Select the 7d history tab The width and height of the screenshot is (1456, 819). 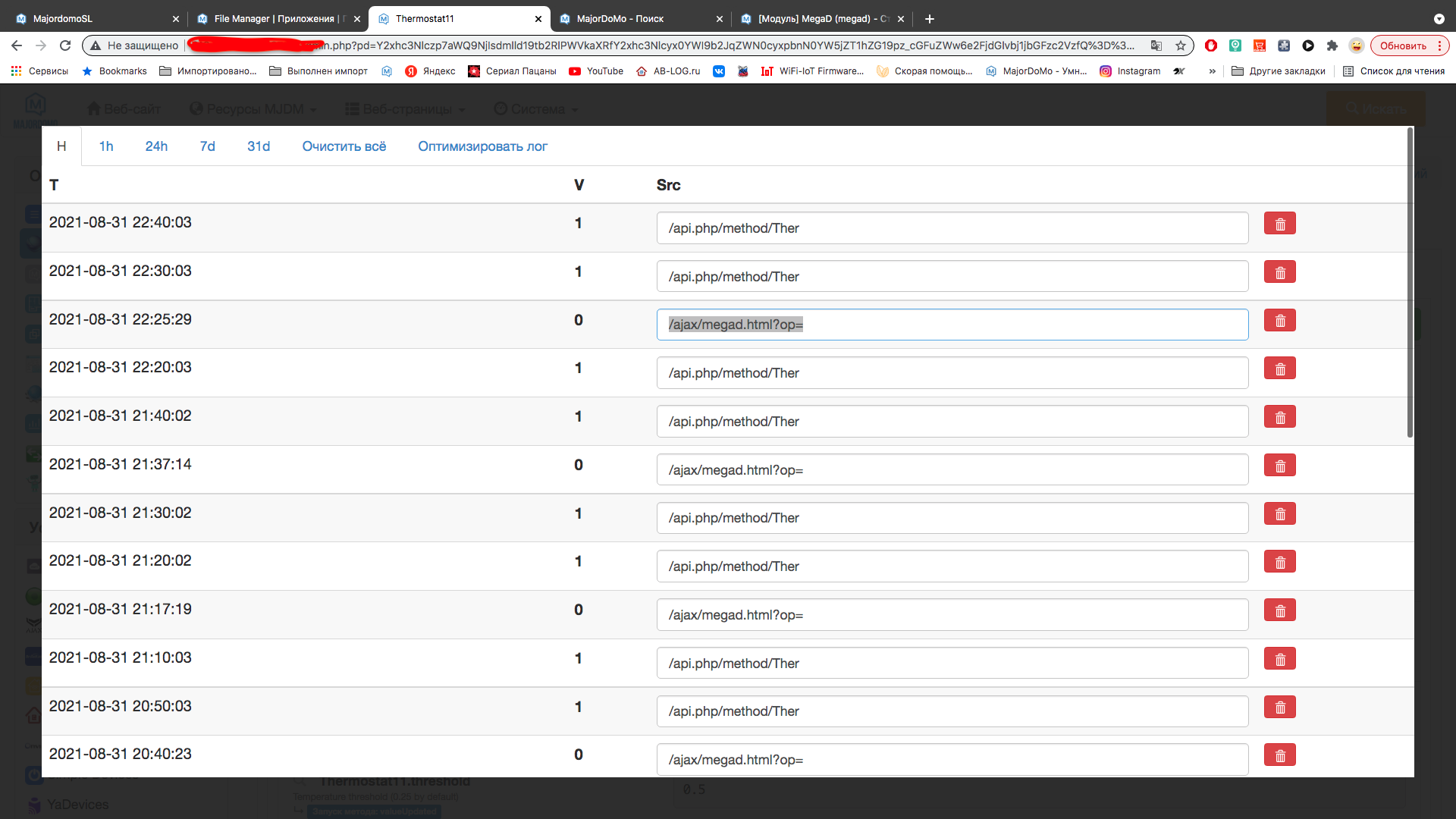click(x=207, y=146)
